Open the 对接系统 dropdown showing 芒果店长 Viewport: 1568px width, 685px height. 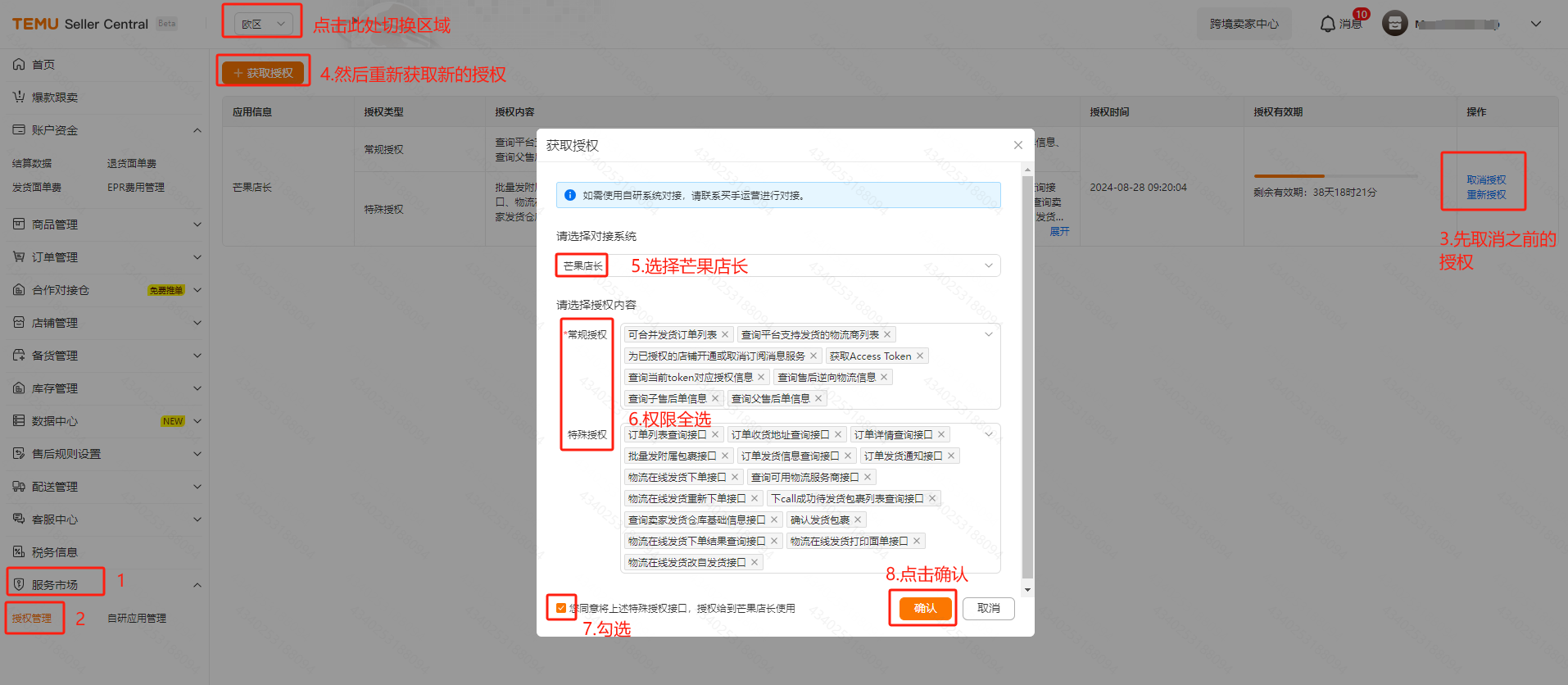click(778, 265)
